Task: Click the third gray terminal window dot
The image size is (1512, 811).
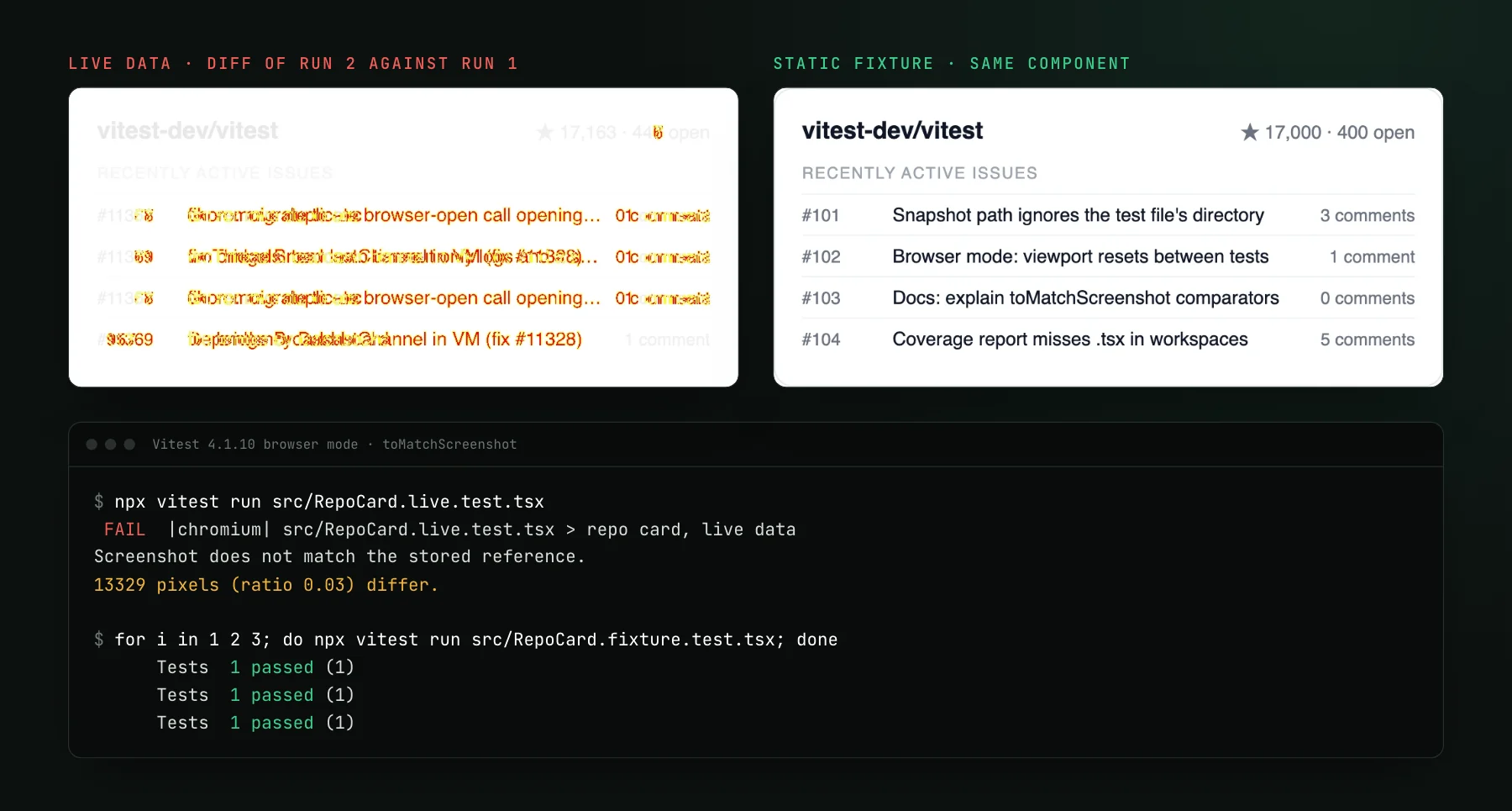Action: click(x=129, y=444)
